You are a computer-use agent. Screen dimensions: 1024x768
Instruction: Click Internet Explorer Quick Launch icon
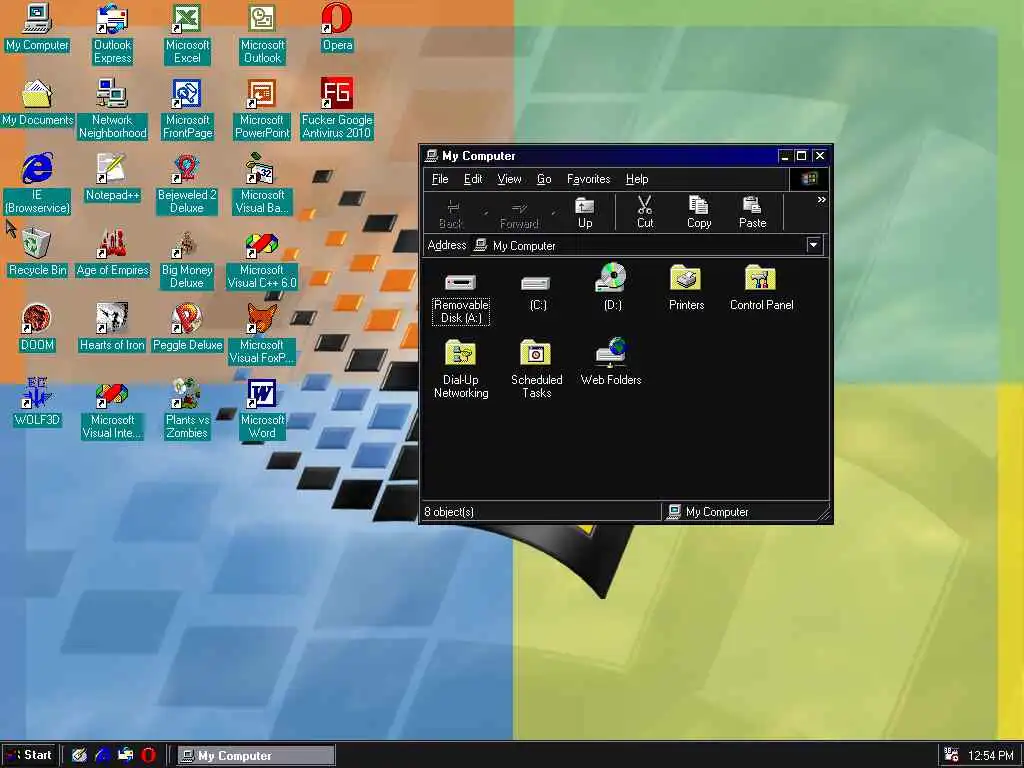103,755
